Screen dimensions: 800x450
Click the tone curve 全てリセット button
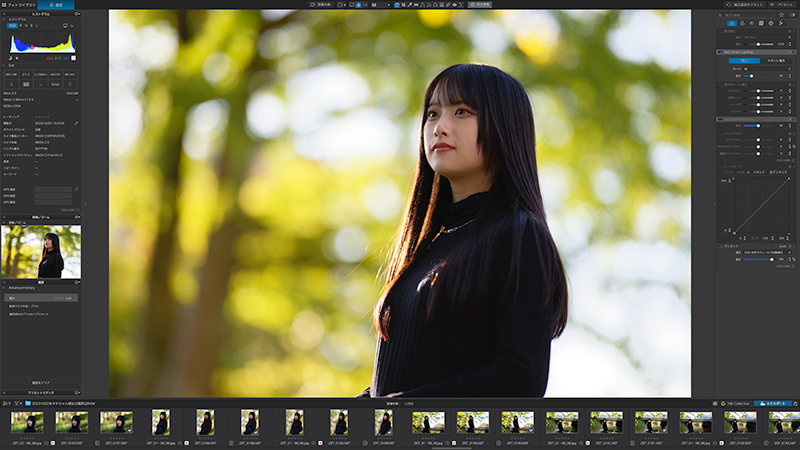(778, 172)
